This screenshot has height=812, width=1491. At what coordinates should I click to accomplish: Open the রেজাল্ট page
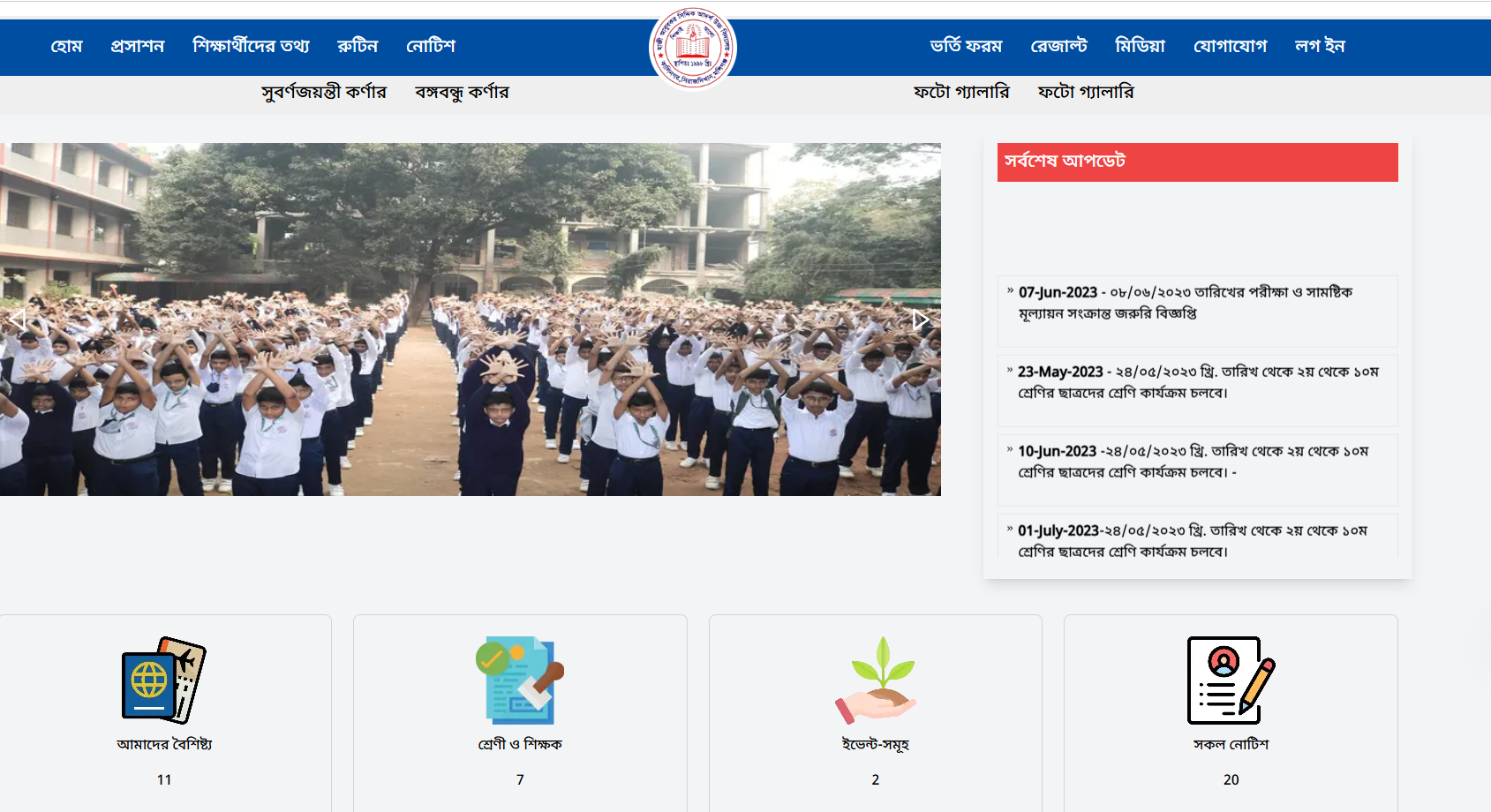[x=1060, y=46]
